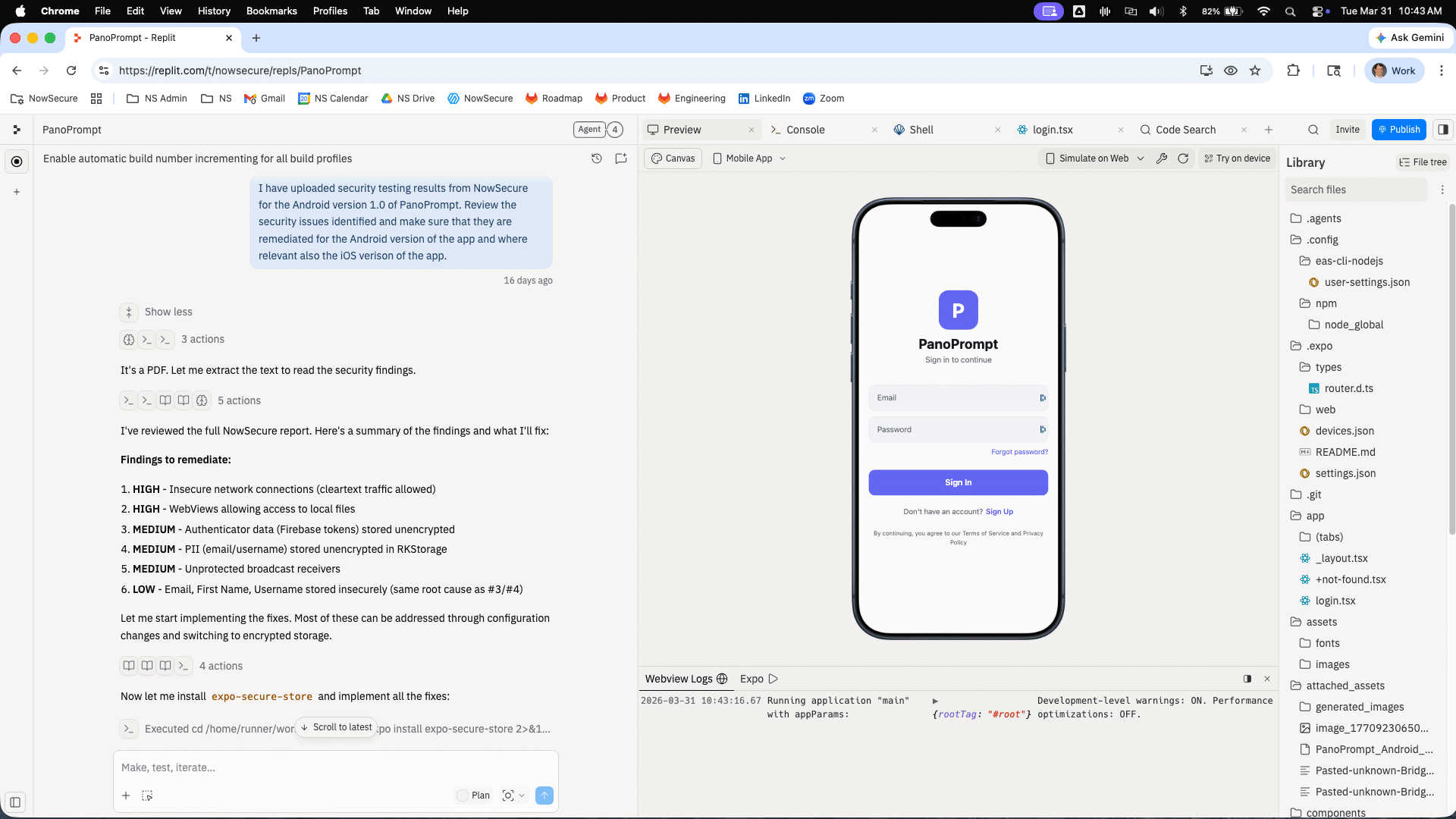Open the Bookmarks menu in menu bar

pos(271,11)
